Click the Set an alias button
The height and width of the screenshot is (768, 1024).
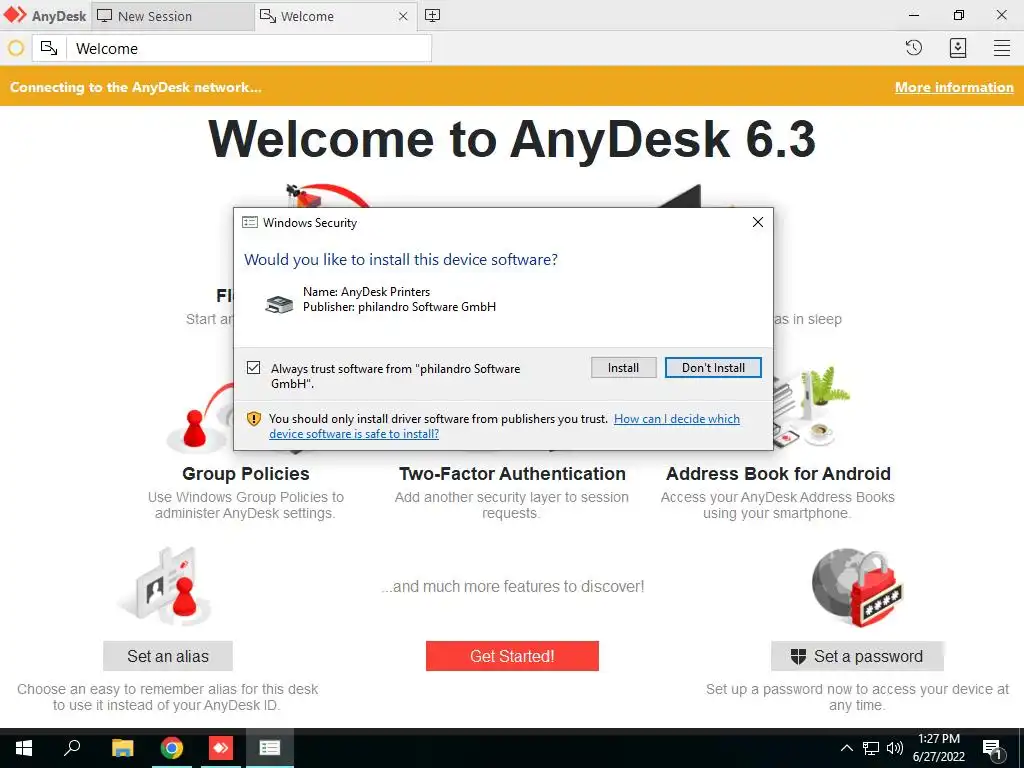(168, 656)
